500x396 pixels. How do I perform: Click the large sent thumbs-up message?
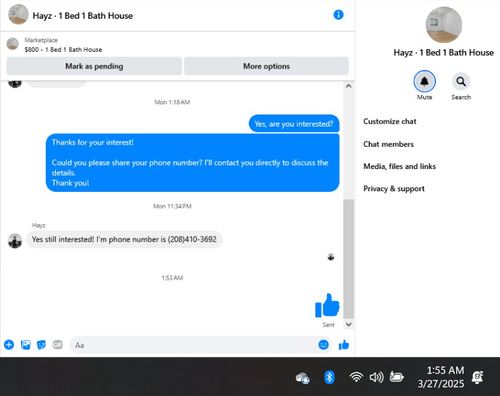click(x=327, y=305)
